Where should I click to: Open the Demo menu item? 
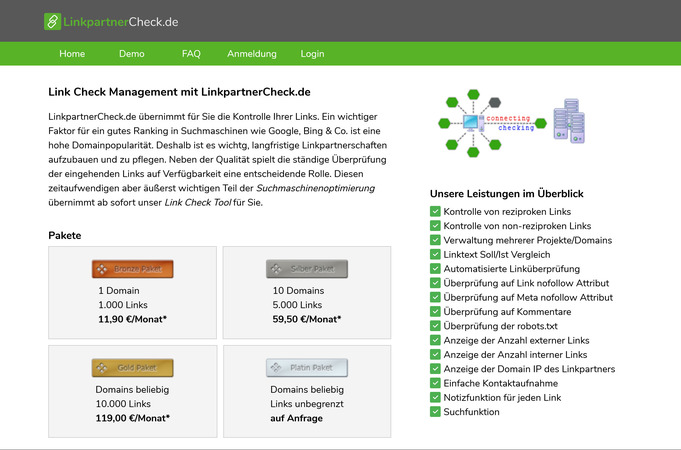click(x=132, y=54)
